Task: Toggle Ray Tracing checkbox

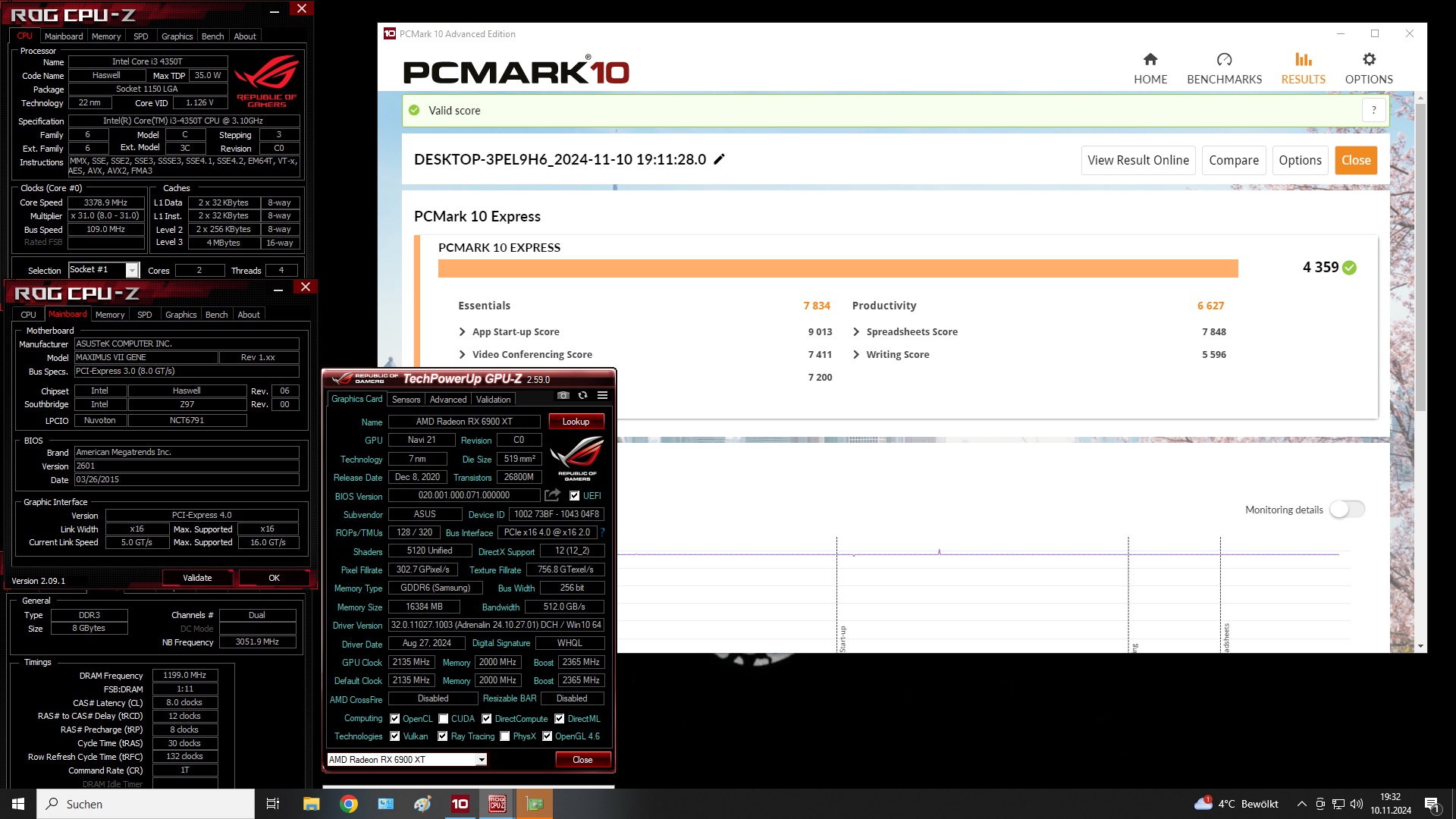Action: tap(443, 736)
